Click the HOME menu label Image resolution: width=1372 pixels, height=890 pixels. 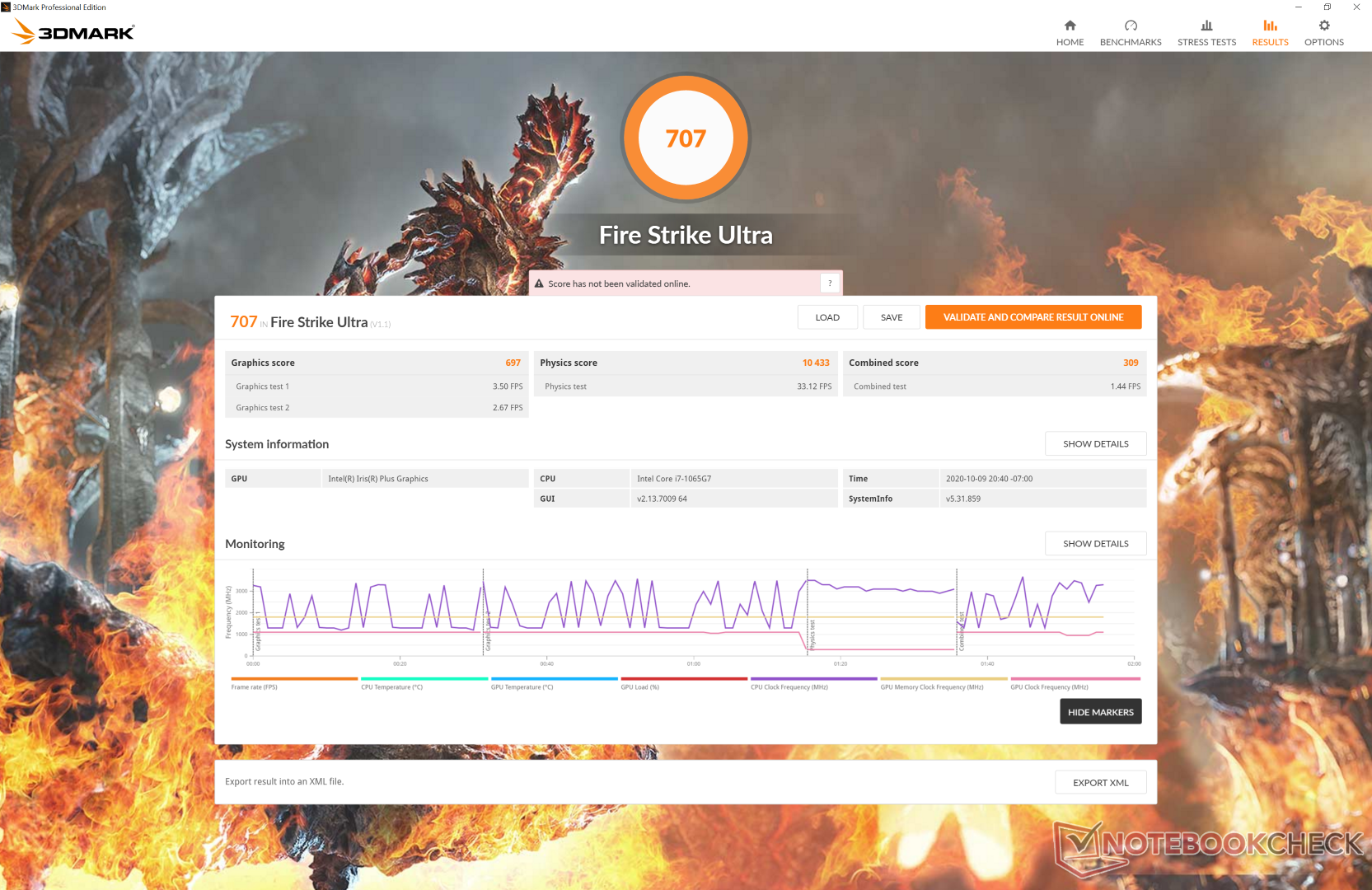1070,42
